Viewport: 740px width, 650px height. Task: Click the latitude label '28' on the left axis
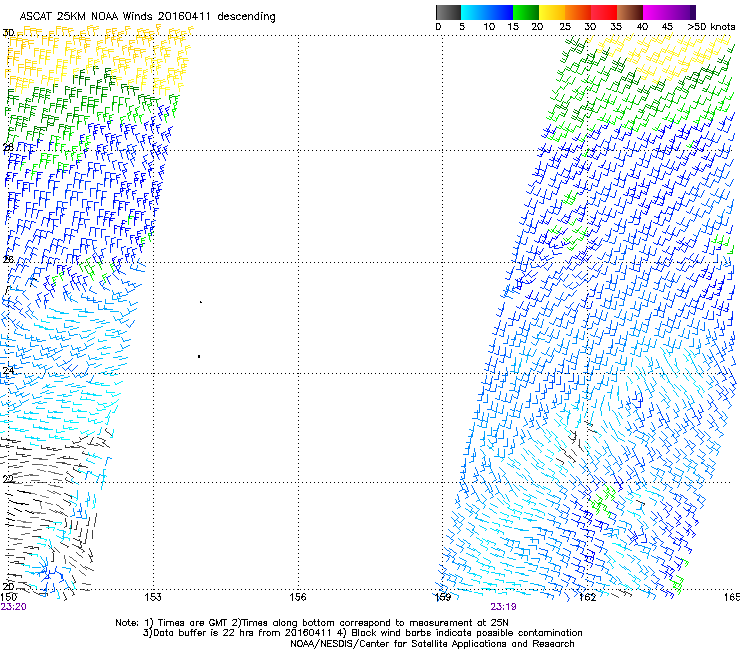tap(8, 147)
